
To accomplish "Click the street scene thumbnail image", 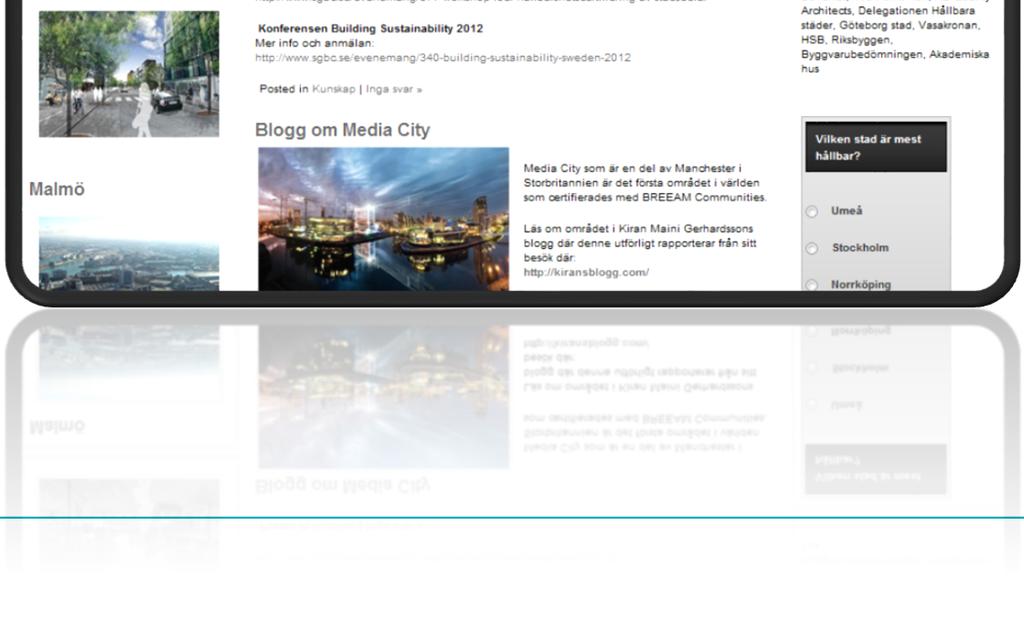I will click(129, 74).
